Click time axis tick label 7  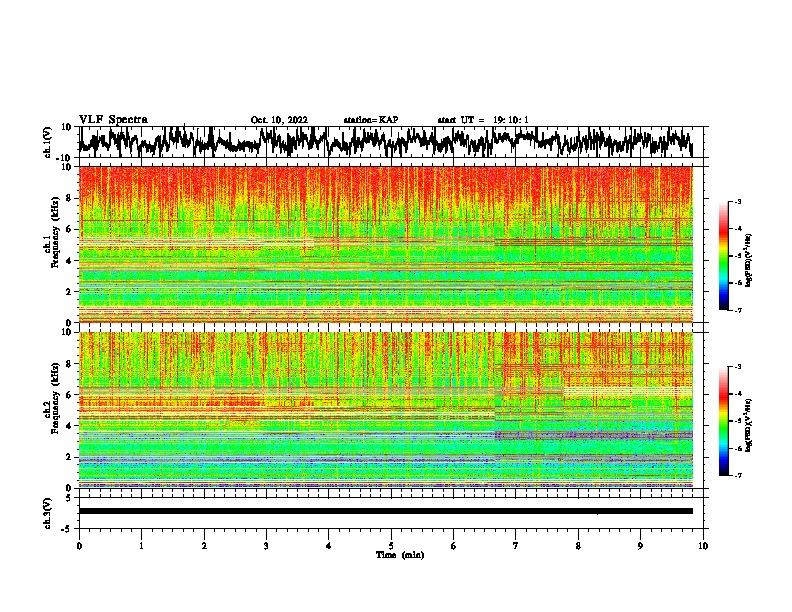click(x=516, y=546)
